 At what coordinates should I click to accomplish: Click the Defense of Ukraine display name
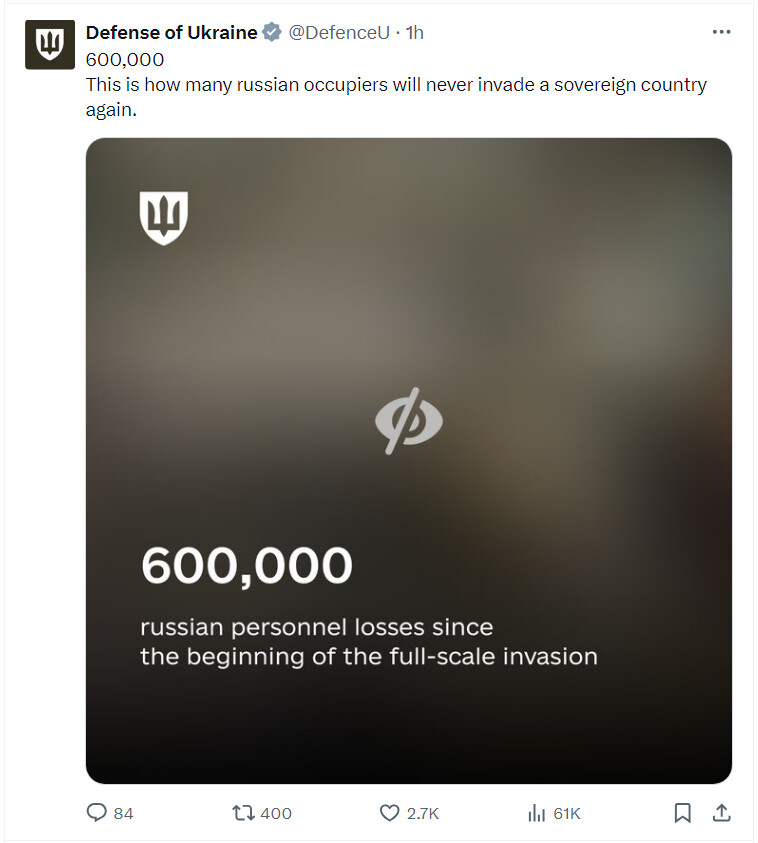pos(171,32)
